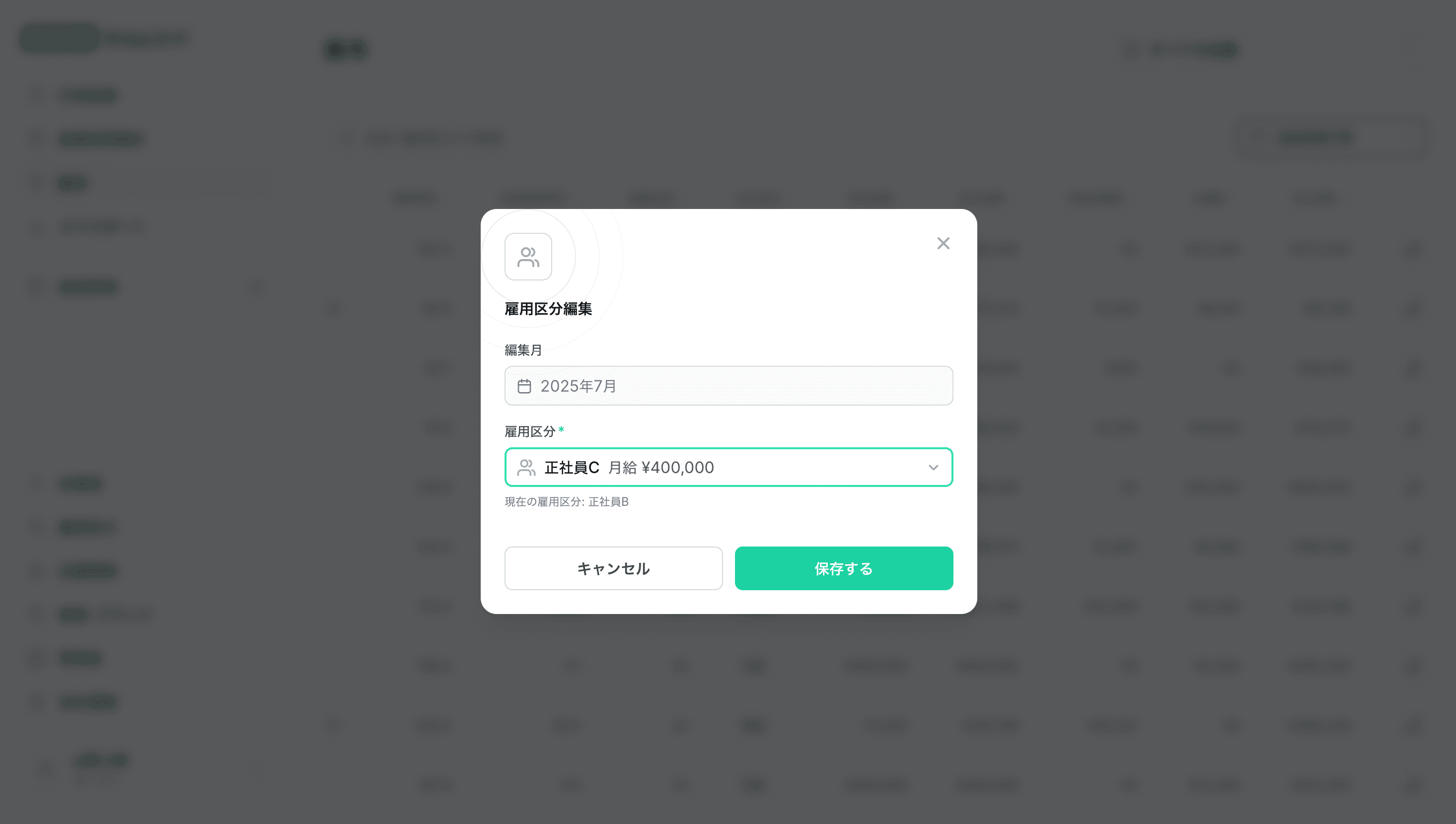Viewport: 1456px width, 824px height.
Task: Select the 正社員C text in dropdown
Action: pos(572,468)
